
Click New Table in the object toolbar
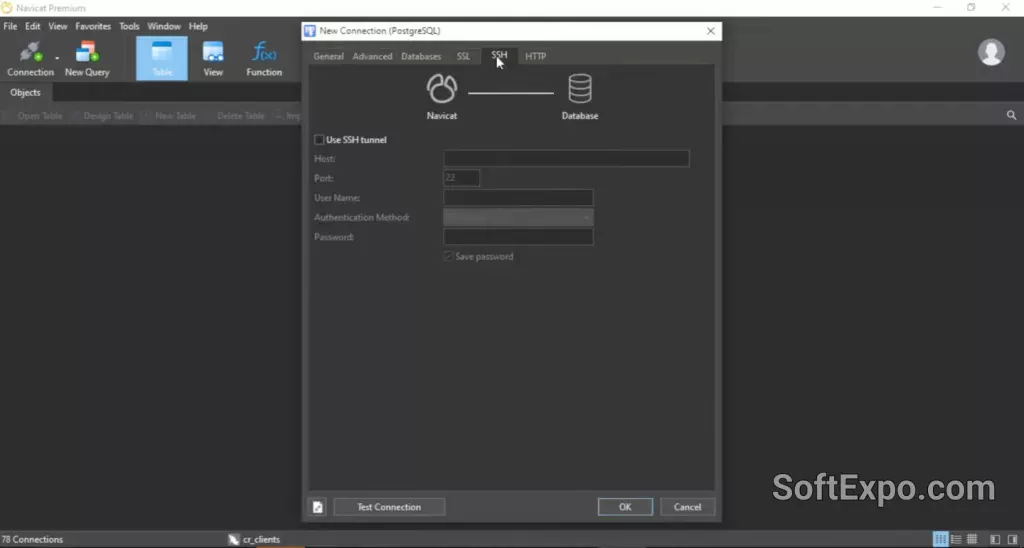pyautogui.click(x=175, y=116)
